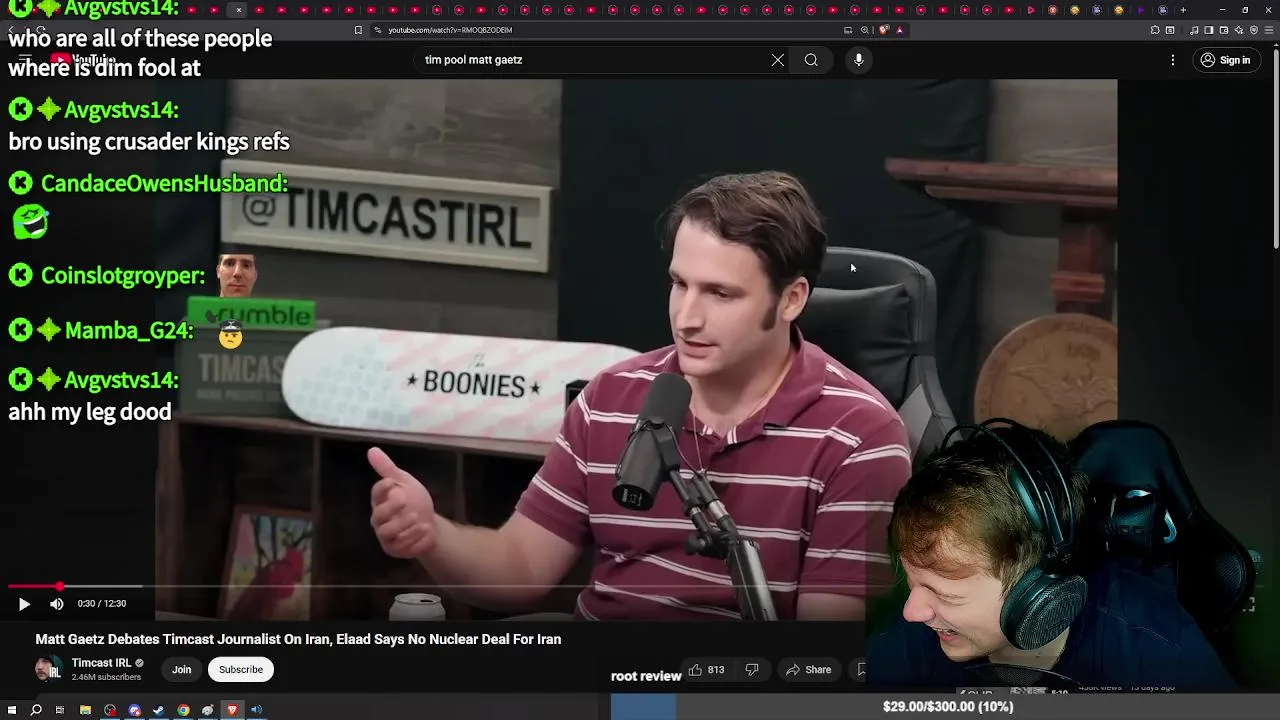
Task: Click the video title about Matt Gaetz
Action: pos(298,639)
